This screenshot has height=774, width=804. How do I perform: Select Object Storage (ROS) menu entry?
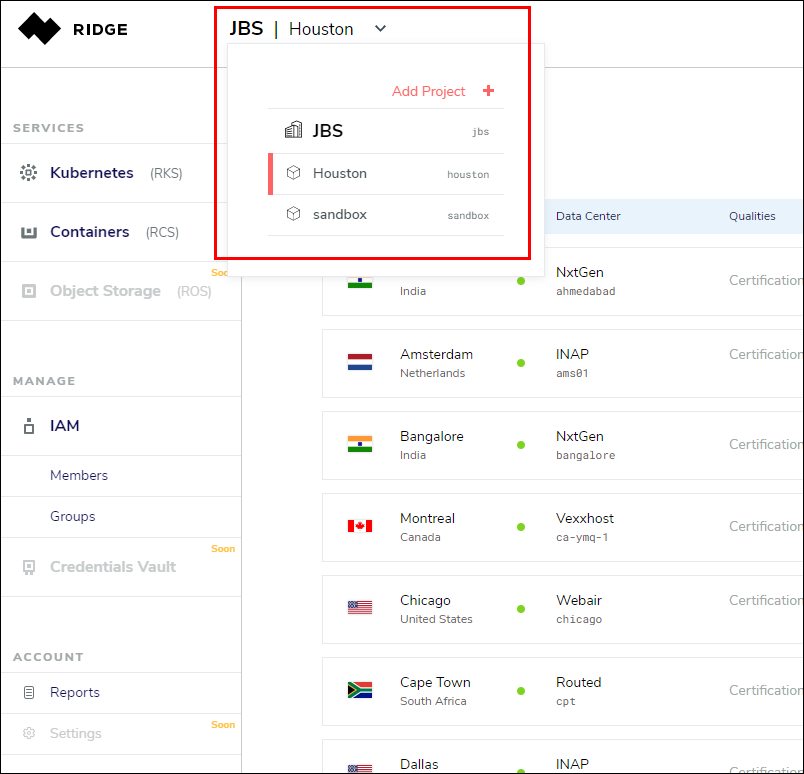coord(131,291)
